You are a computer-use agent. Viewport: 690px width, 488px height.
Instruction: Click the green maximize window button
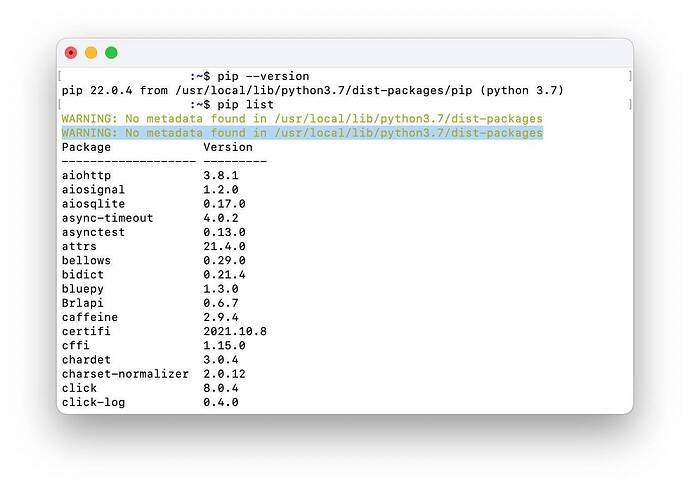coord(111,52)
